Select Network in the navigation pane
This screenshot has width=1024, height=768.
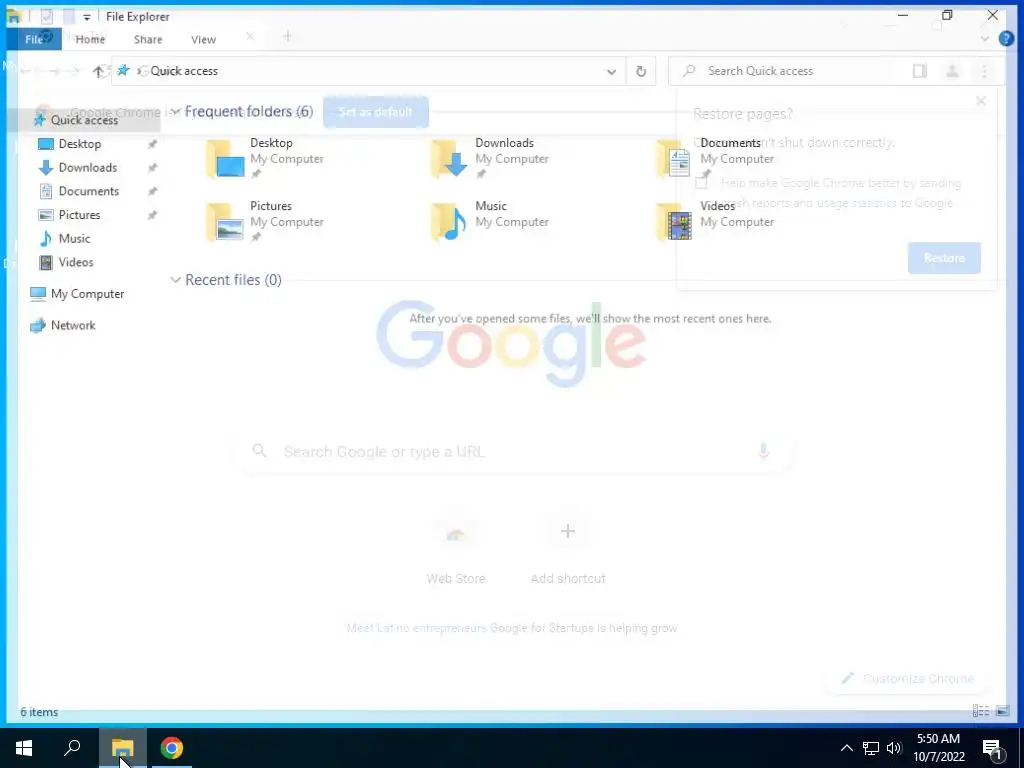(73, 325)
